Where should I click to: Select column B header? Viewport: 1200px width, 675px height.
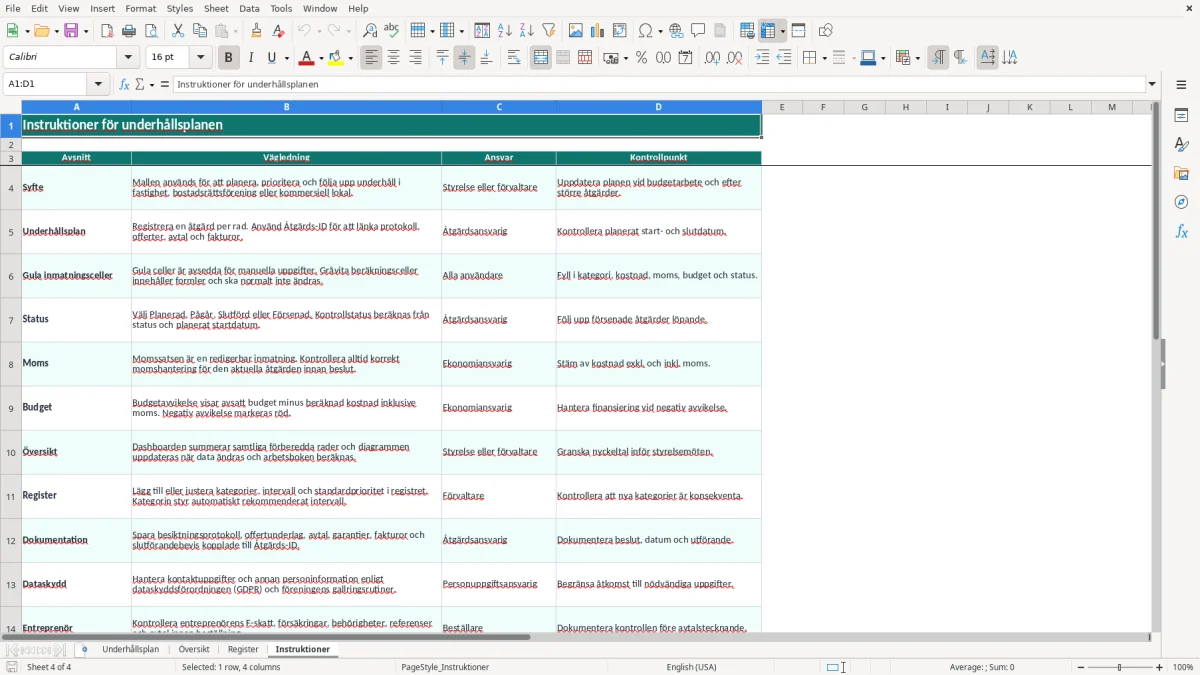coord(286,107)
